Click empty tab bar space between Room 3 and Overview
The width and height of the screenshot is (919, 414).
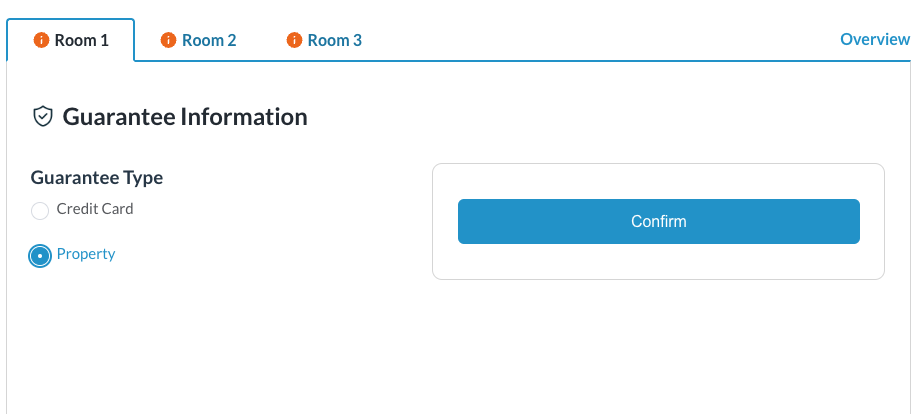click(600, 40)
